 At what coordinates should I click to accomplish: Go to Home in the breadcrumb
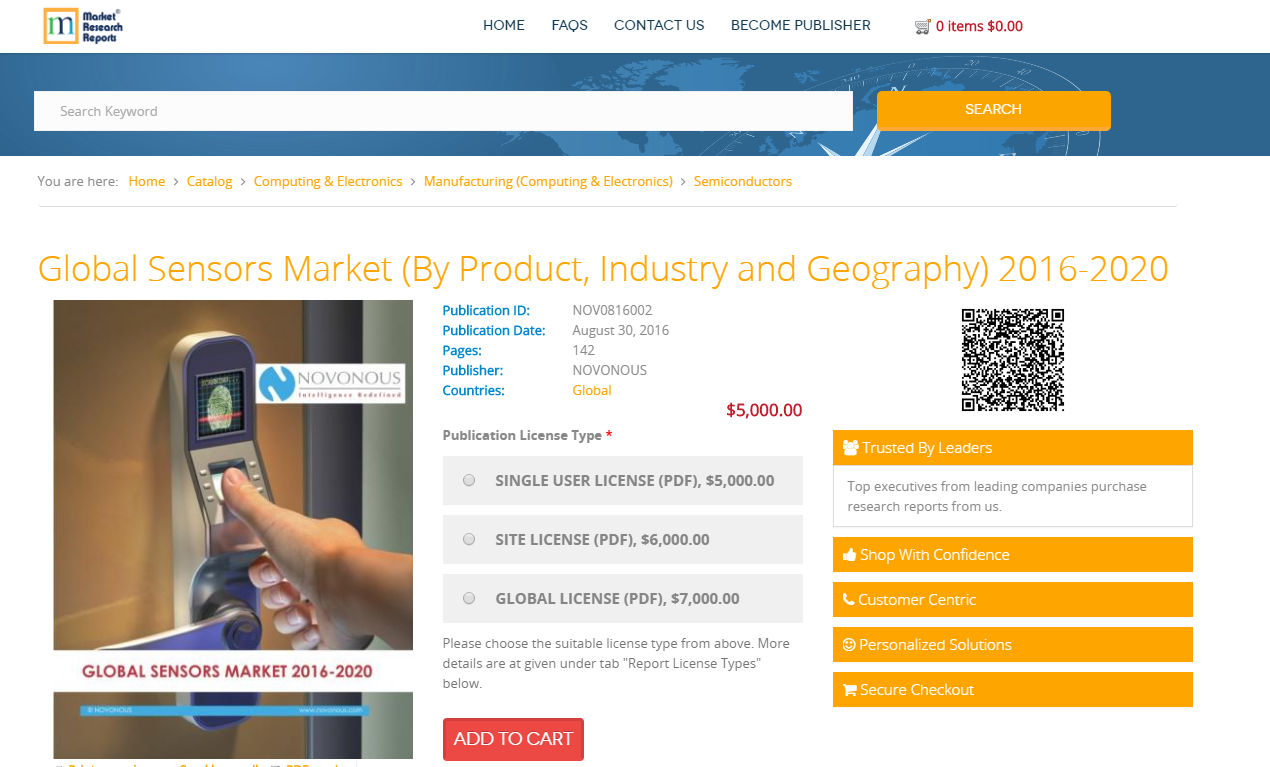(x=147, y=181)
